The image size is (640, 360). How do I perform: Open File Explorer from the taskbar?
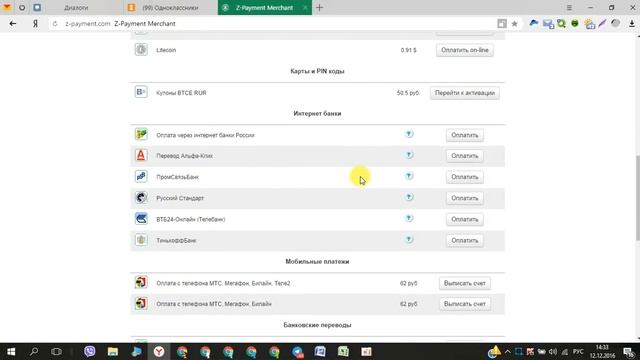pyautogui.click(x=113, y=351)
